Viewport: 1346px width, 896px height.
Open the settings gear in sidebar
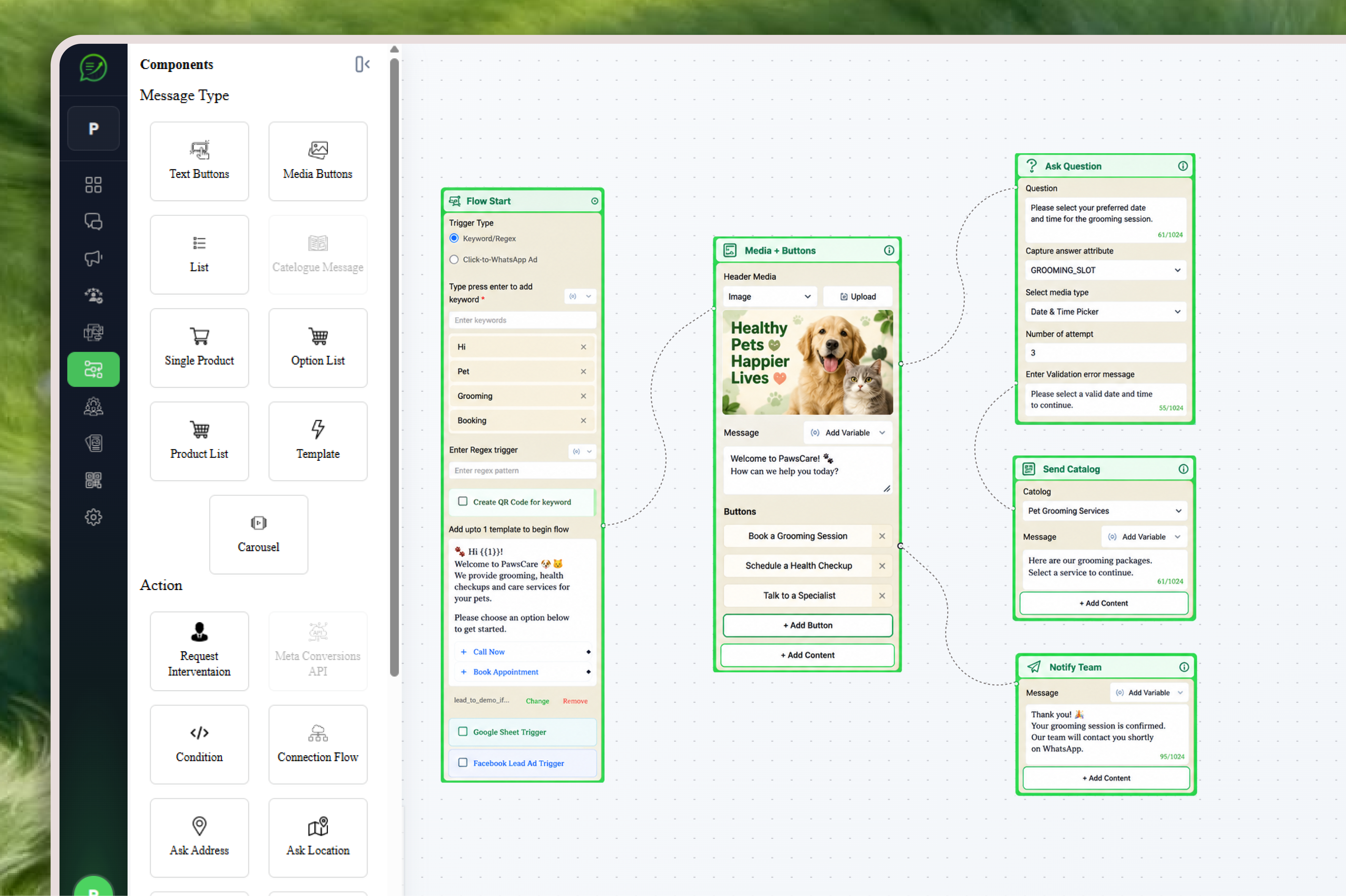click(x=93, y=517)
